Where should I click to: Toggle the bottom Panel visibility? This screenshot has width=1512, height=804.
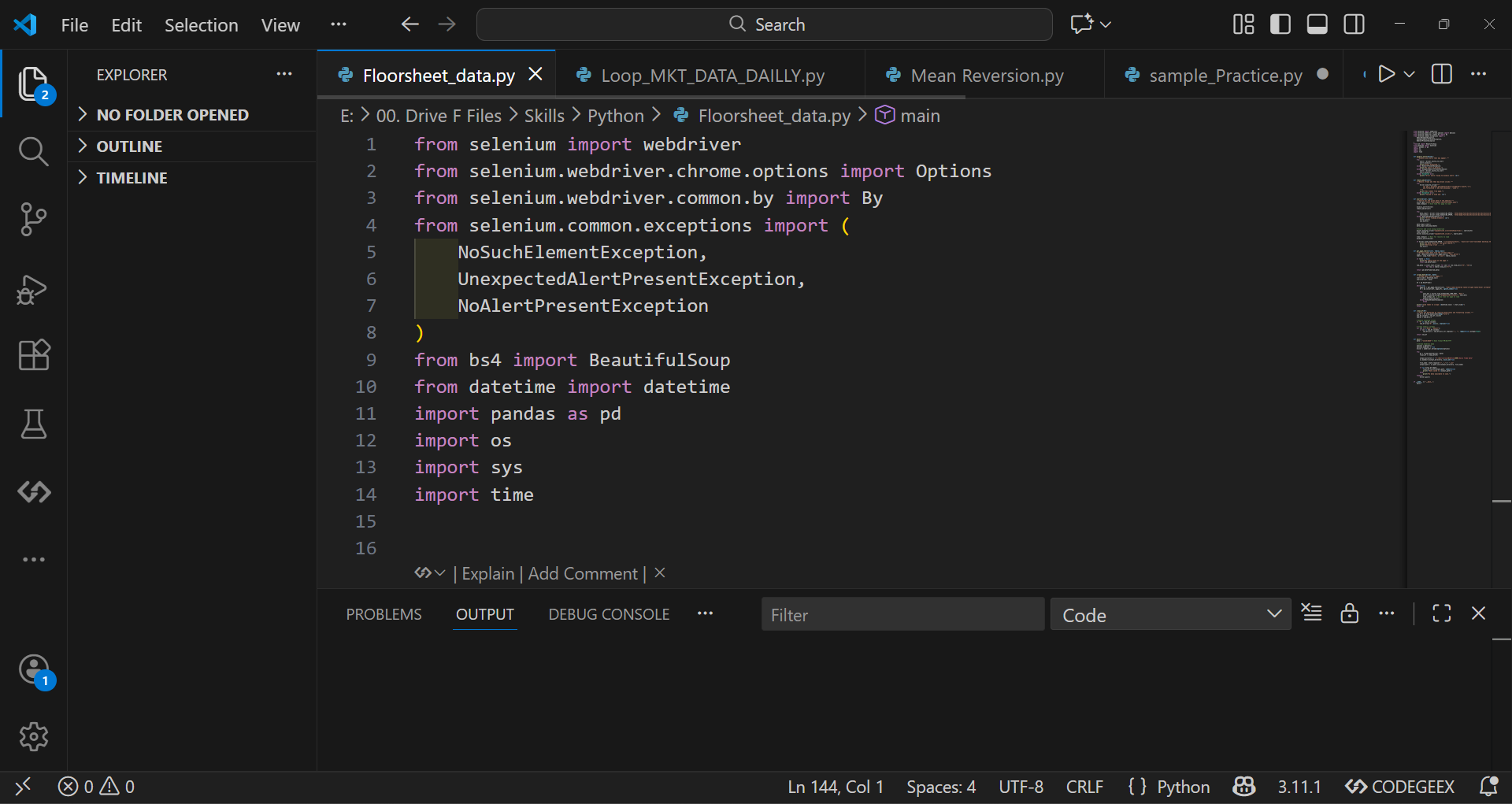point(1317,24)
